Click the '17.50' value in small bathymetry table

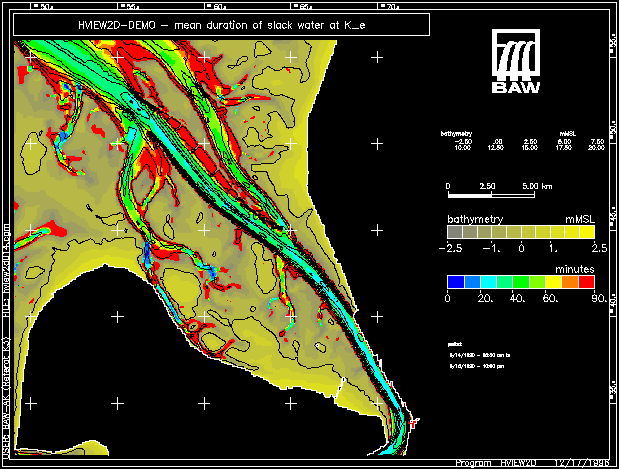[x=563, y=148]
